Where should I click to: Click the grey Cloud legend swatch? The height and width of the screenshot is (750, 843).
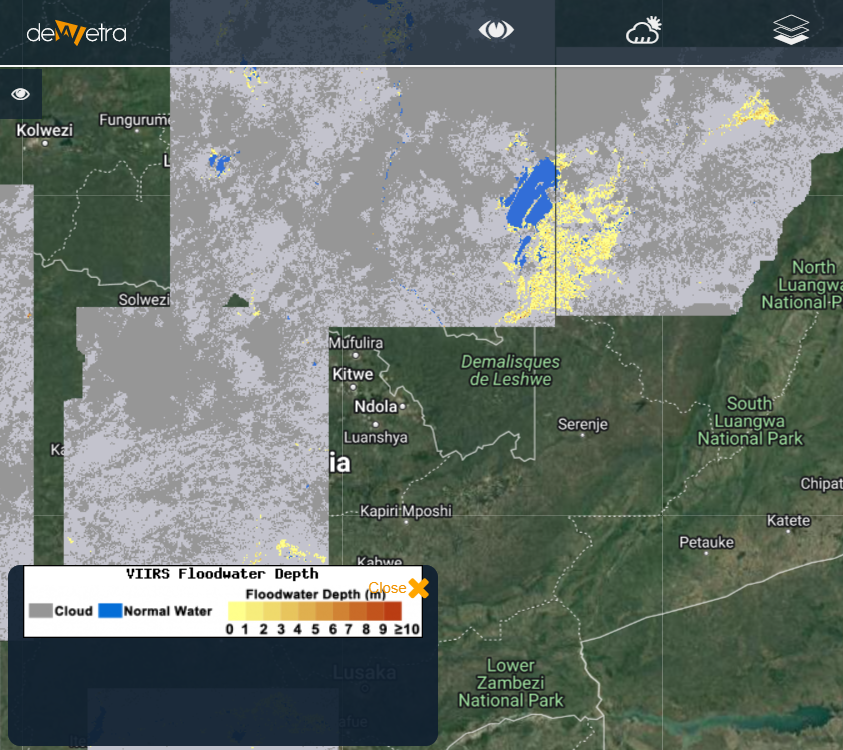(x=40, y=611)
